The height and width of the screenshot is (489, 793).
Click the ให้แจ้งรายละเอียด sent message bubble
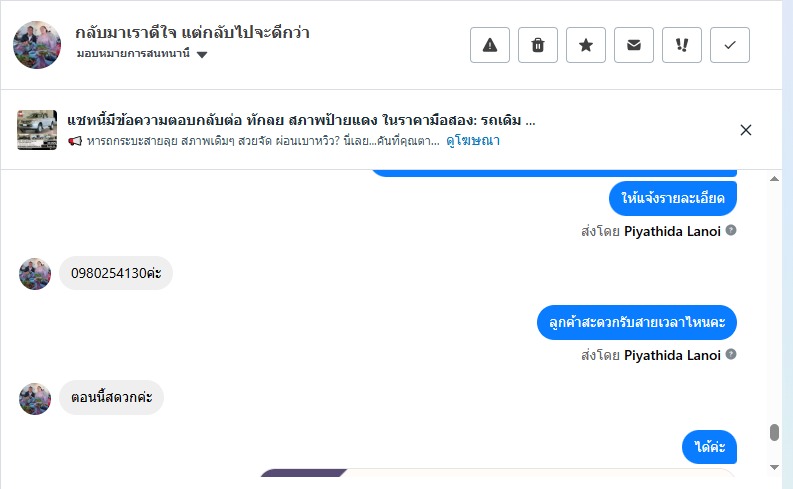tap(673, 197)
